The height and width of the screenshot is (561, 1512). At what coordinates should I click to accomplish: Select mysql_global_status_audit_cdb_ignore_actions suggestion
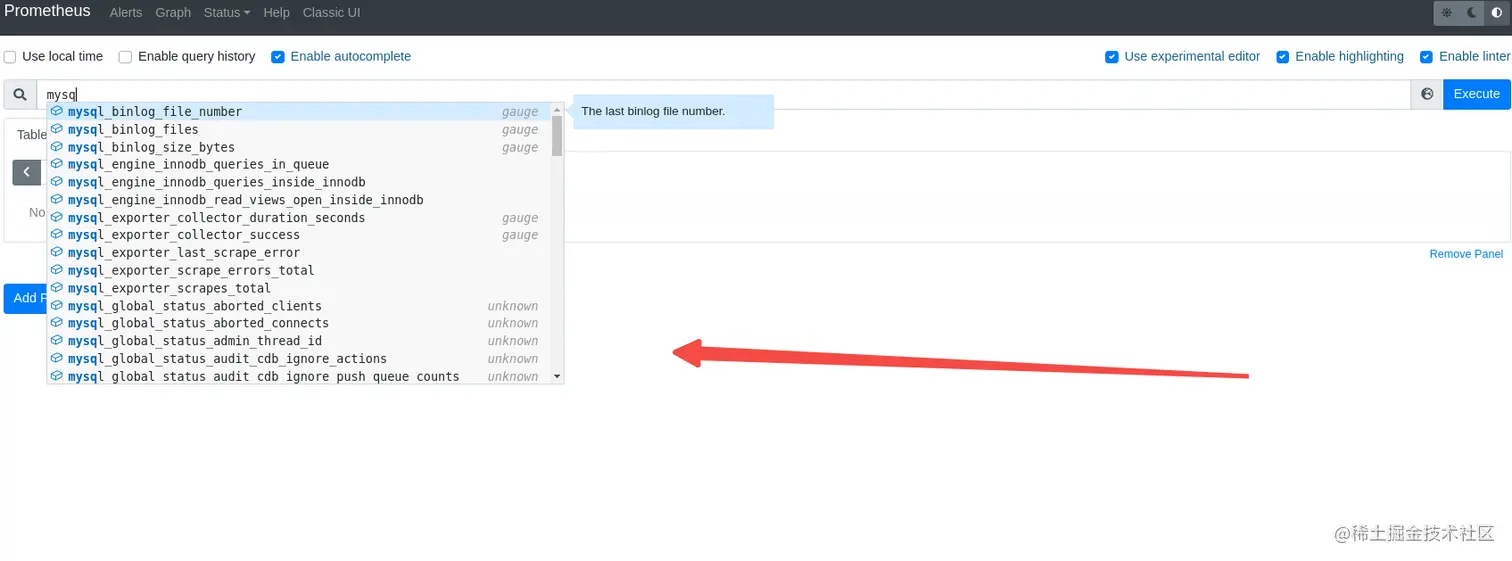pyautogui.click(x=299, y=359)
